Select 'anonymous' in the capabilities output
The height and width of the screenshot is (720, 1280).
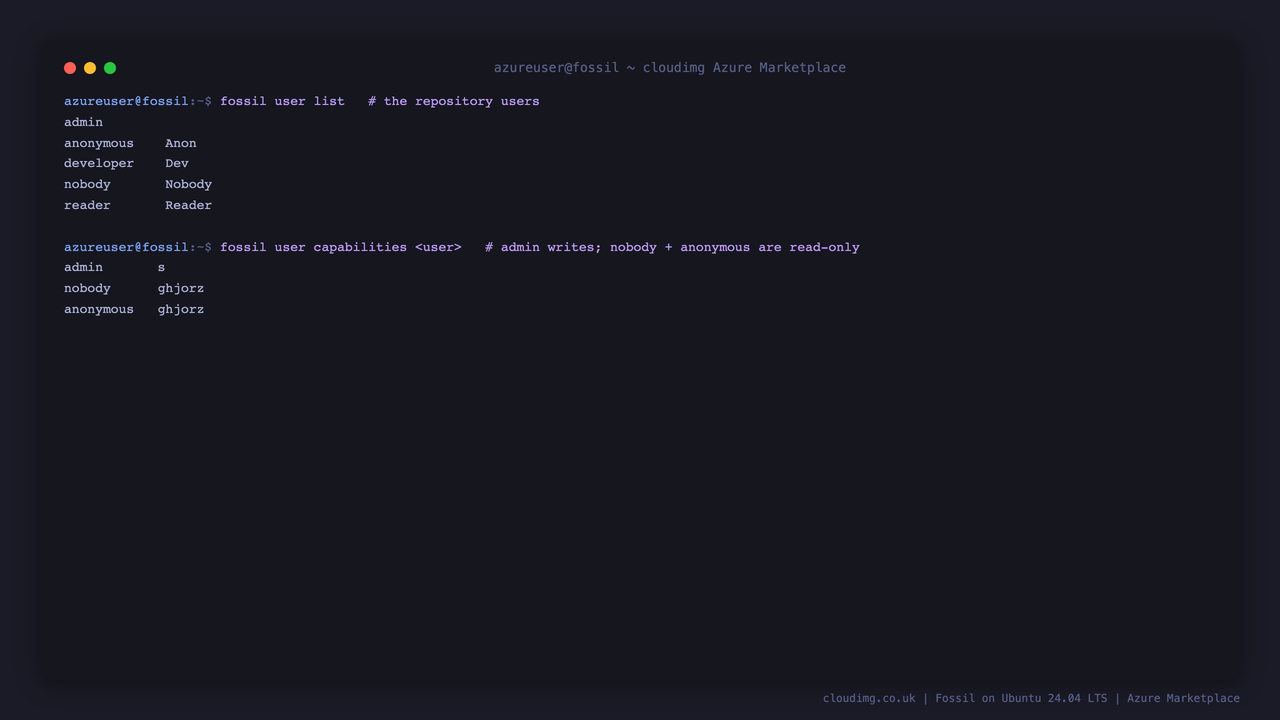99,309
